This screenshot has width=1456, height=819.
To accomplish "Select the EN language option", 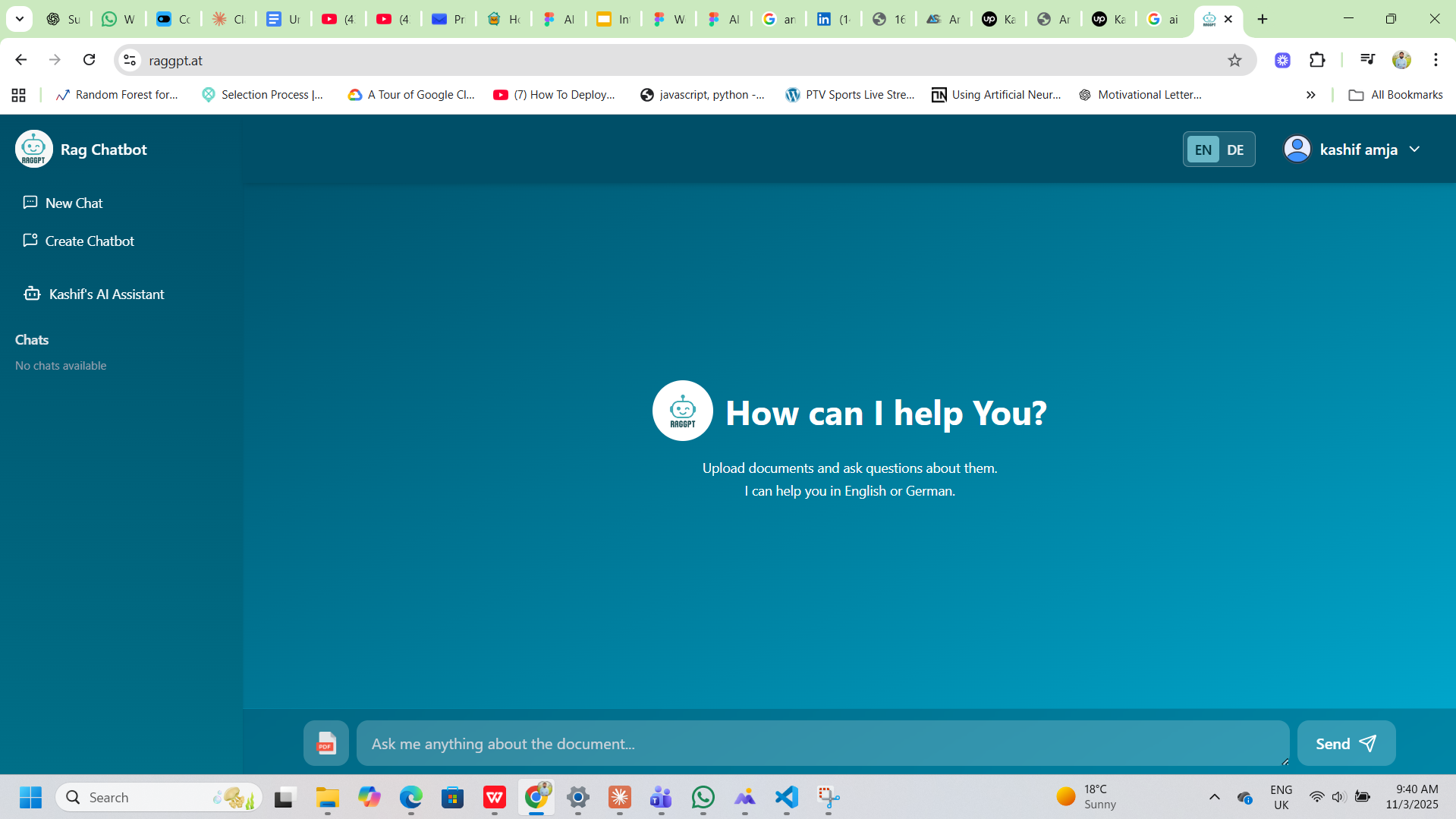I will 1203,150.
